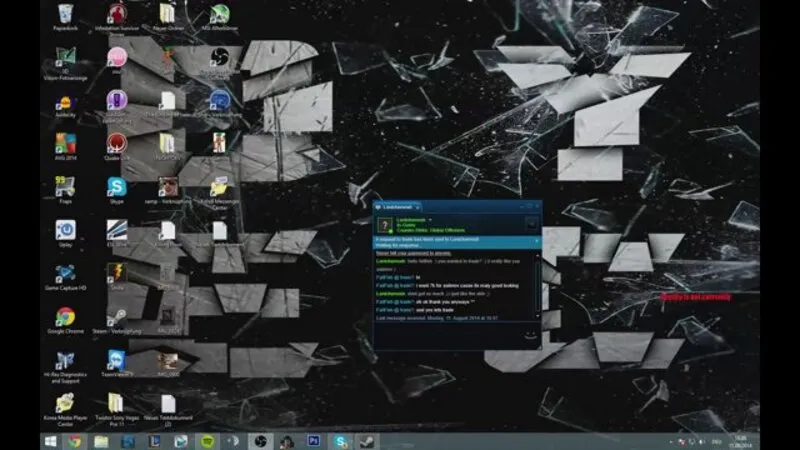
Task: Open Skype in the taskbar
Action: [340, 441]
